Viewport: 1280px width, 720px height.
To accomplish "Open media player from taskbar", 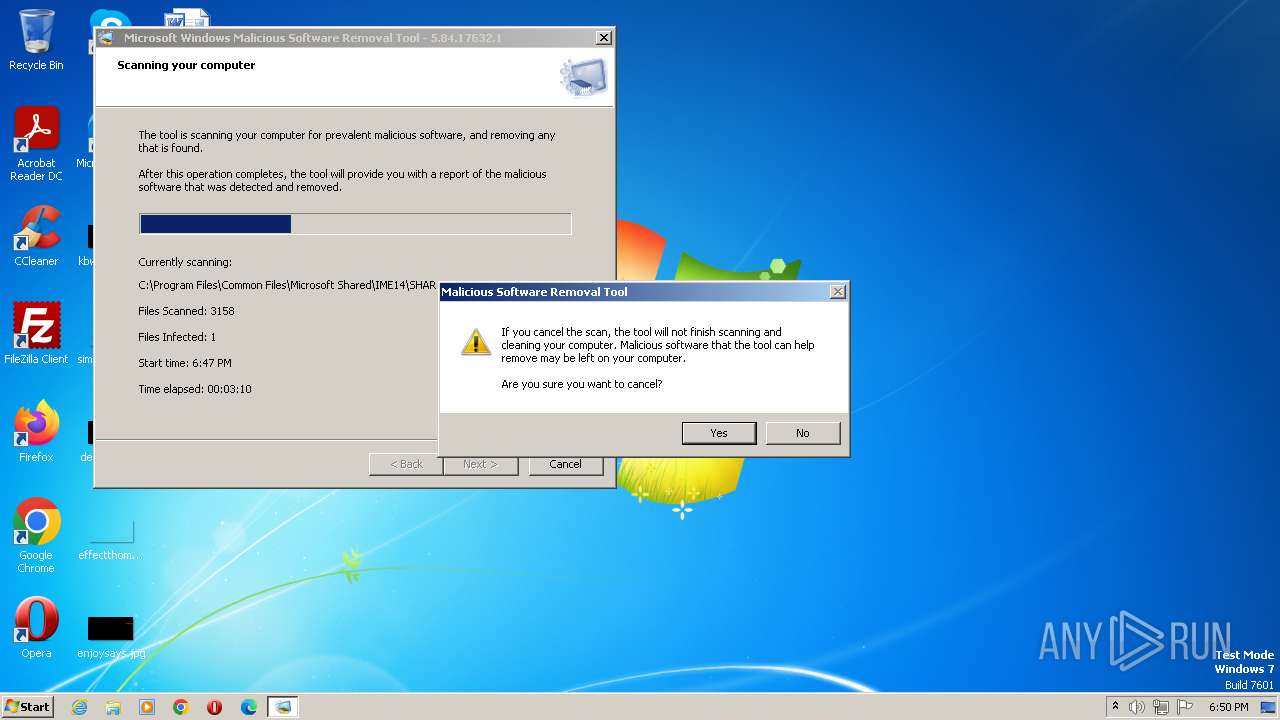I will point(147,707).
